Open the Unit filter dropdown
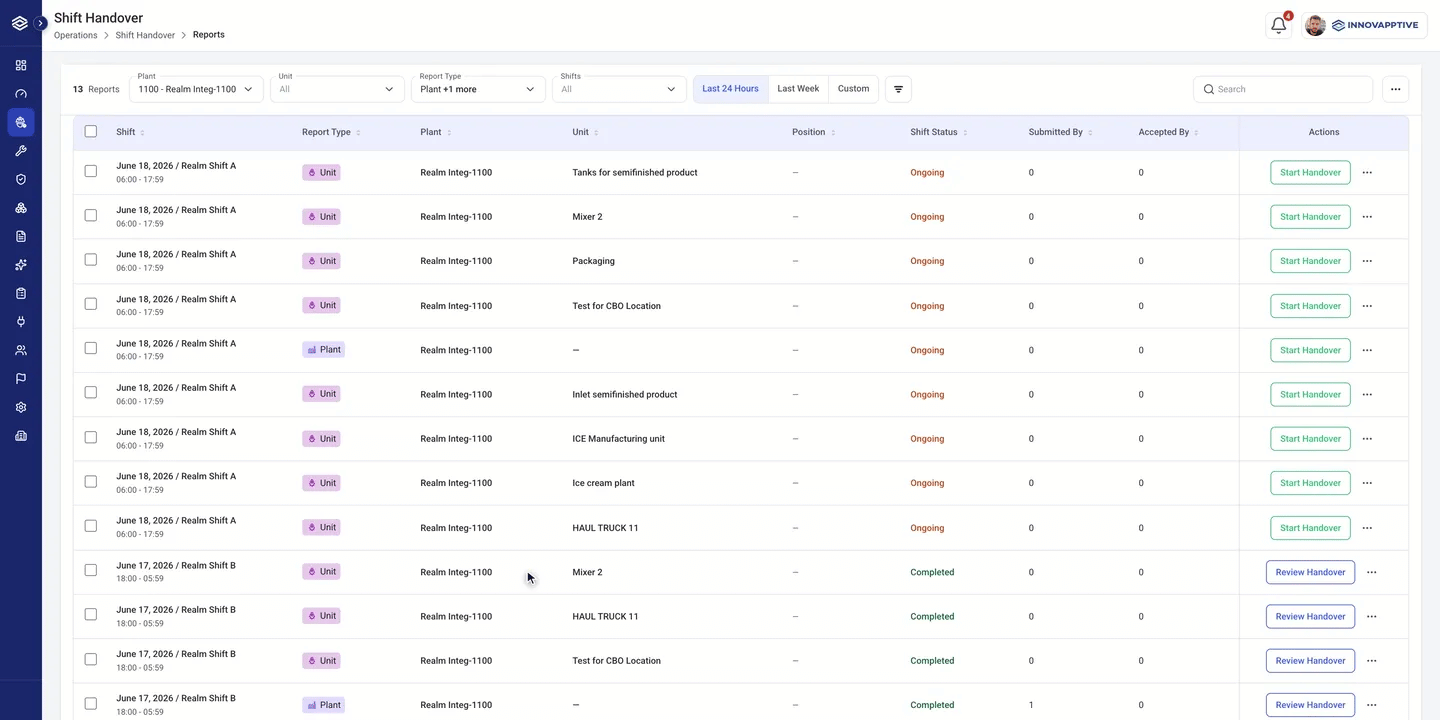The height and width of the screenshot is (720, 1440). [337, 89]
